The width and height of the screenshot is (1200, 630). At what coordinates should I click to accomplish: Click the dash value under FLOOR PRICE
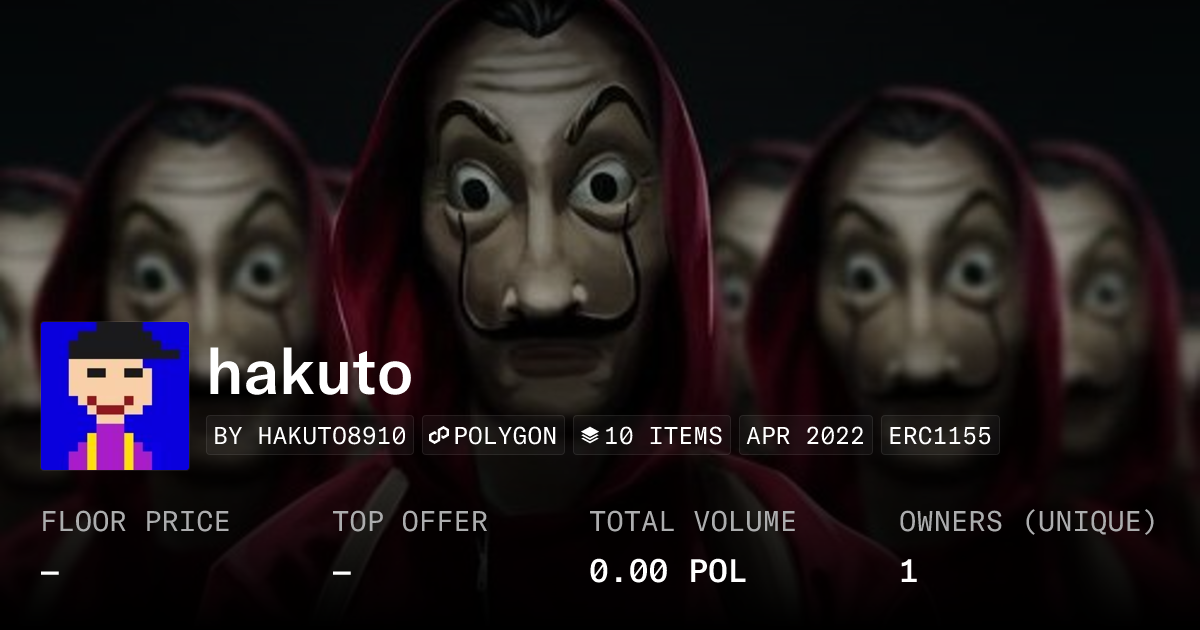50,572
